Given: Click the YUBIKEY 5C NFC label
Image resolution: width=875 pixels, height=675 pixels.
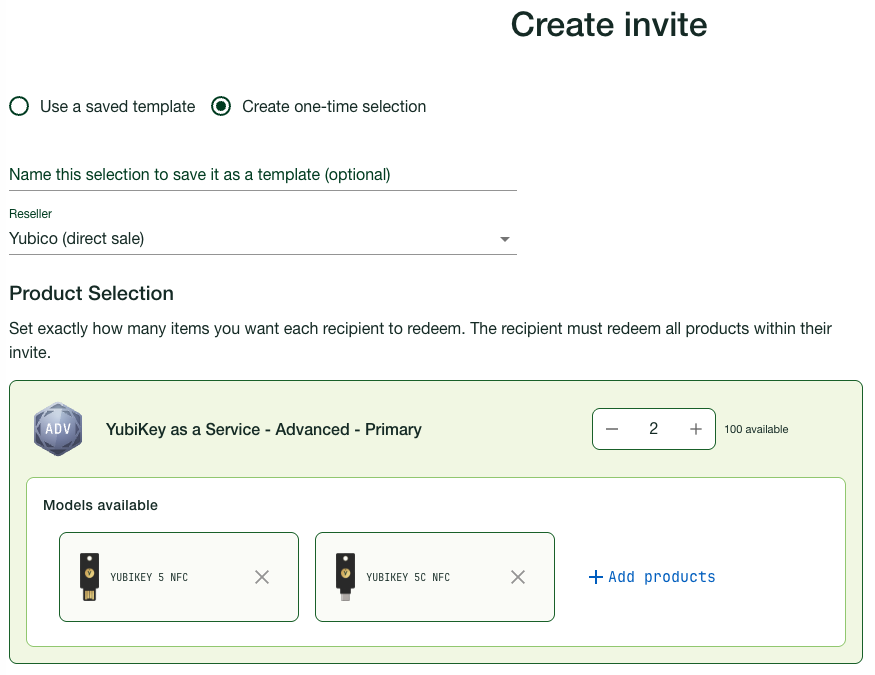Looking at the screenshot, I should [408, 577].
